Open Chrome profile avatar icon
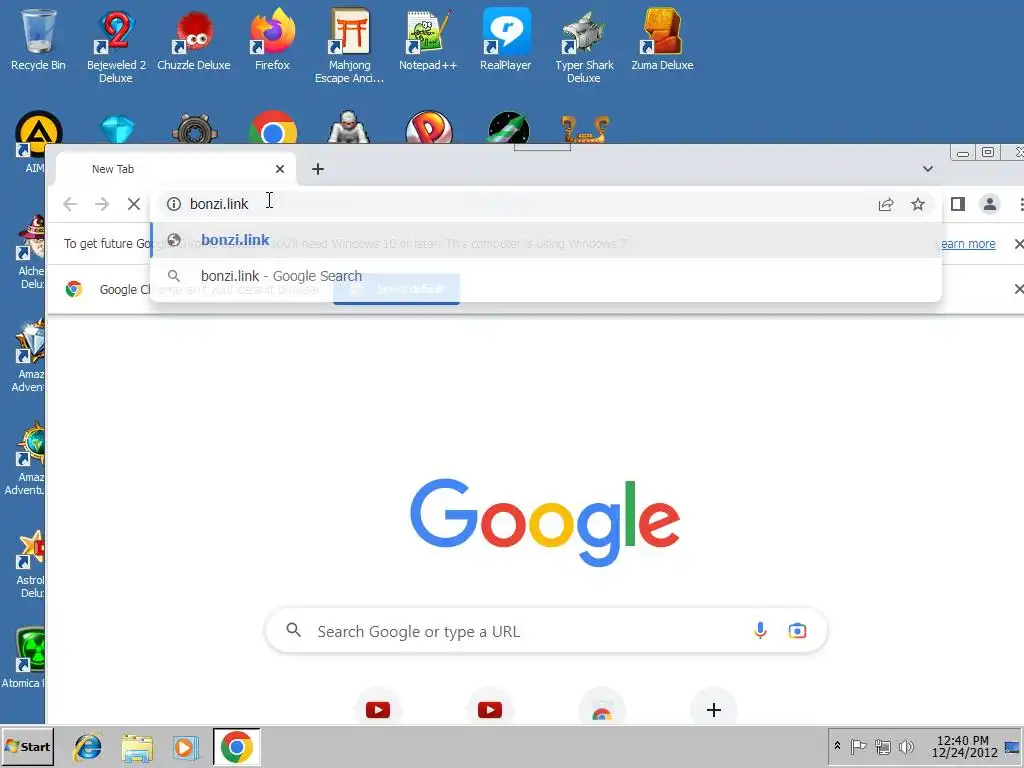Screen dimensions: 1024x768 point(990,204)
